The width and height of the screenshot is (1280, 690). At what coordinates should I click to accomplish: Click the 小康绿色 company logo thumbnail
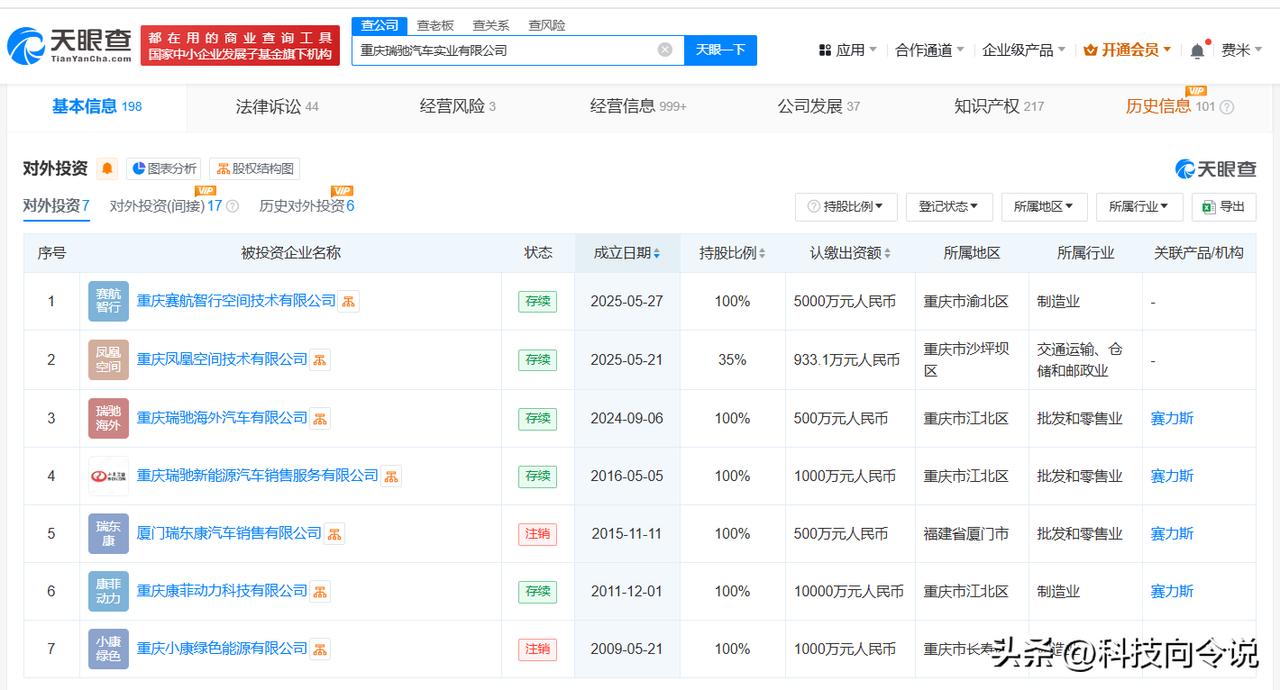pos(108,649)
